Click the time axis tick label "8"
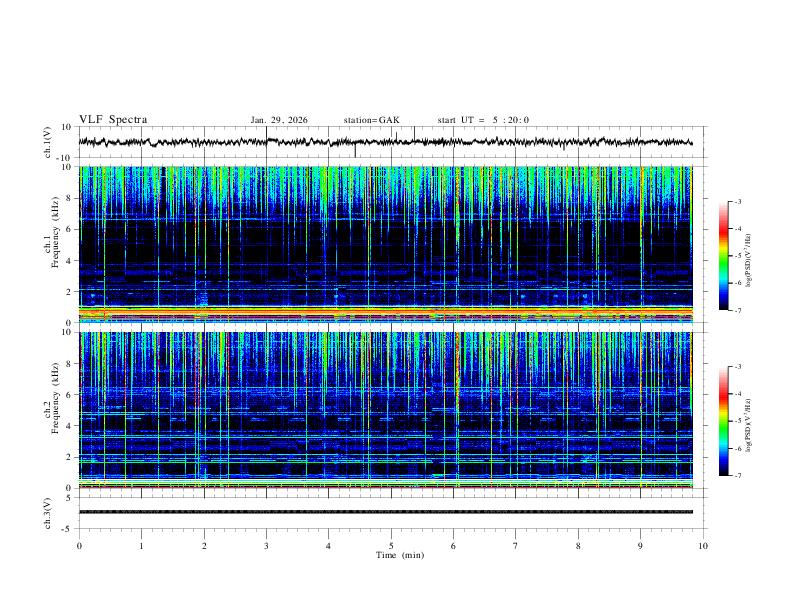Image resolution: width=792 pixels, height=612 pixels. tap(578, 546)
